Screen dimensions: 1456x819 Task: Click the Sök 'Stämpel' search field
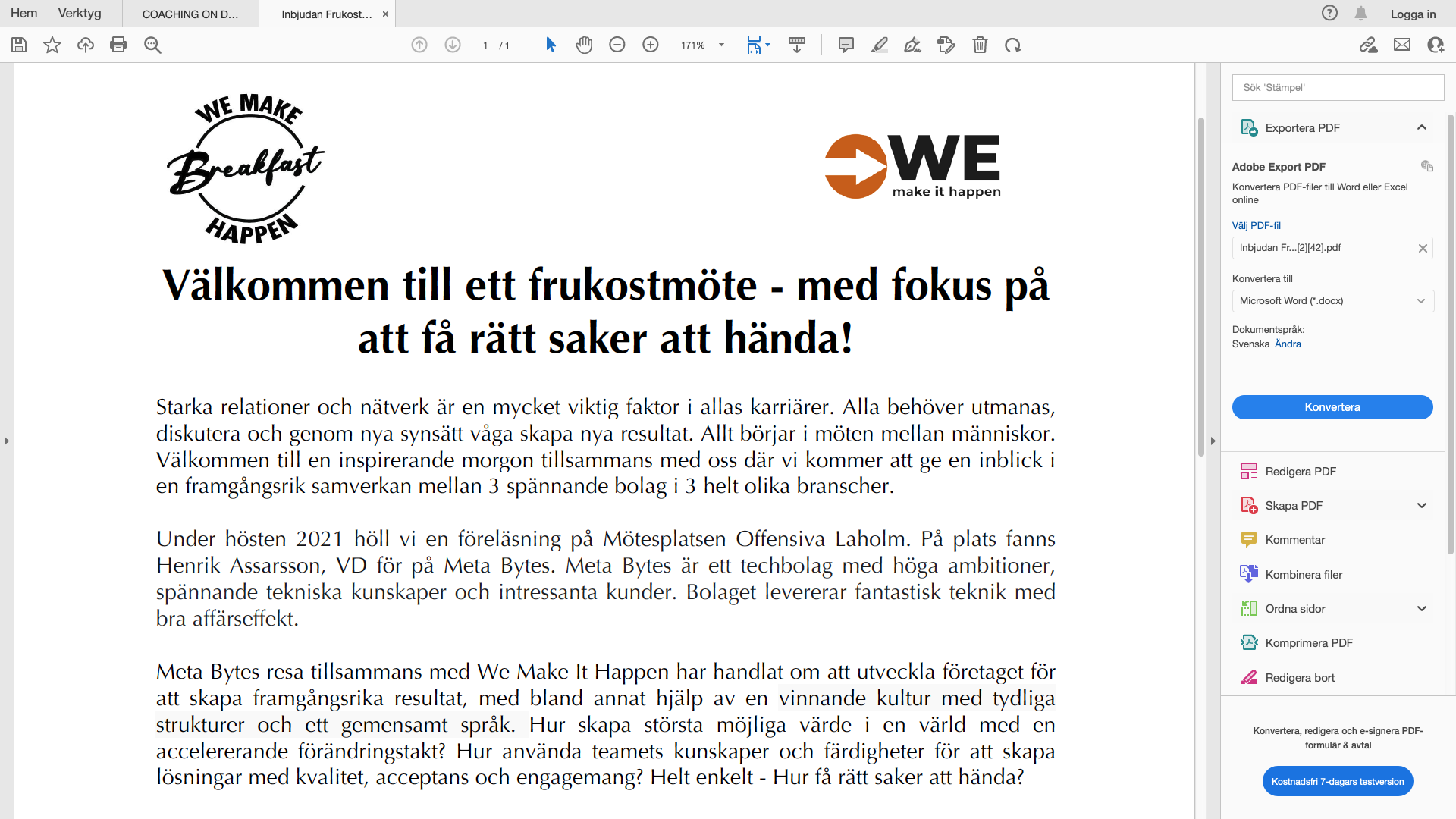(x=1338, y=88)
